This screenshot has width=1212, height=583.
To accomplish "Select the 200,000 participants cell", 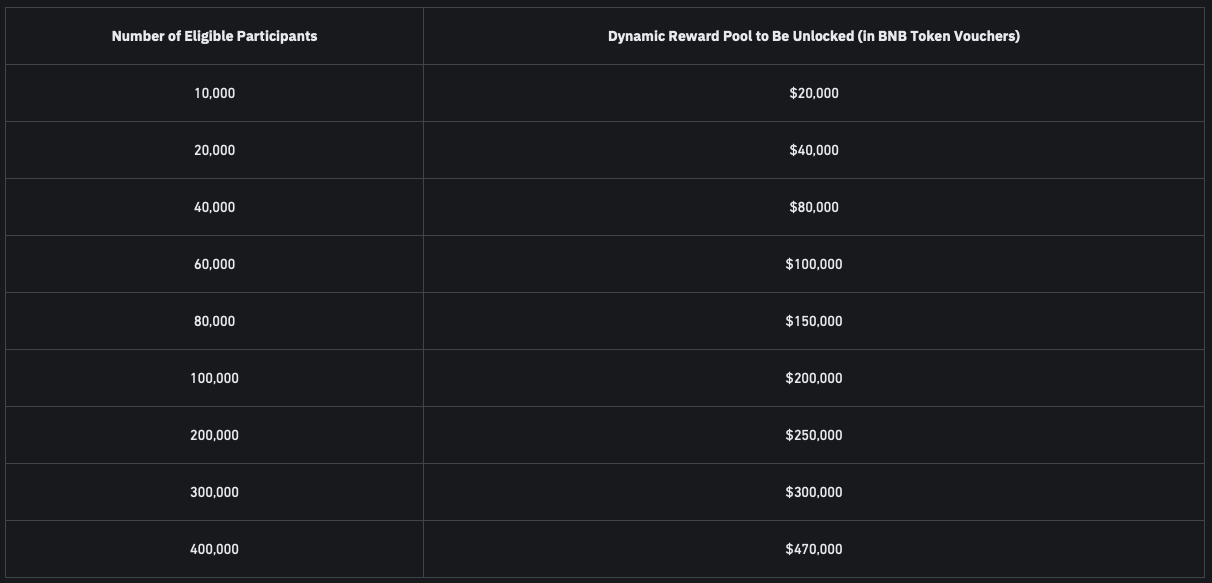I will pos(214,435).
